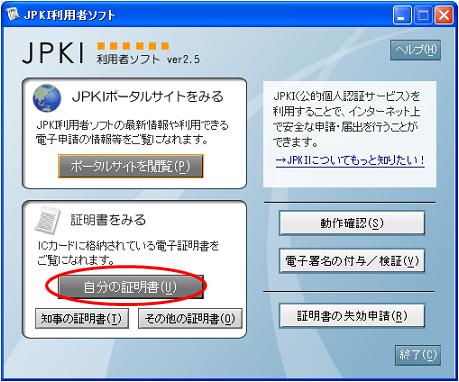Click the large JPKI logo text

coord(53,53)
